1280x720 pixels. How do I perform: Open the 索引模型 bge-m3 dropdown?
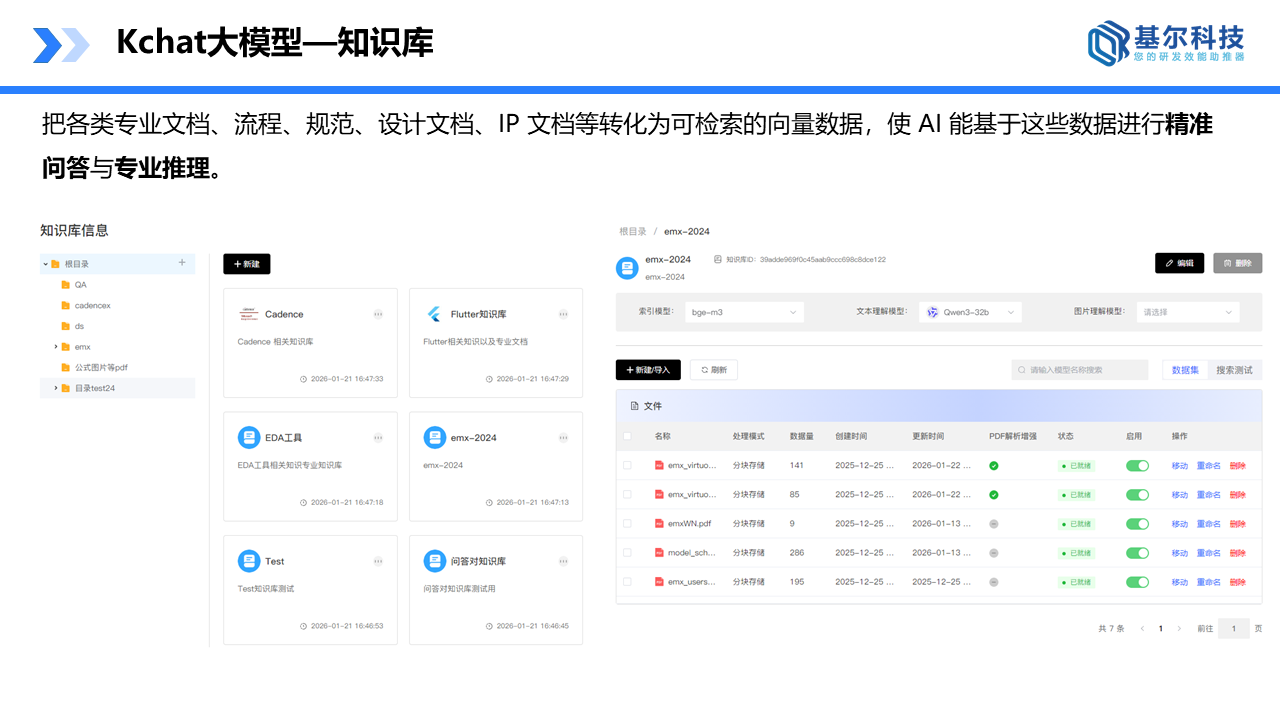pyautogui.click(x=745, y=312)
